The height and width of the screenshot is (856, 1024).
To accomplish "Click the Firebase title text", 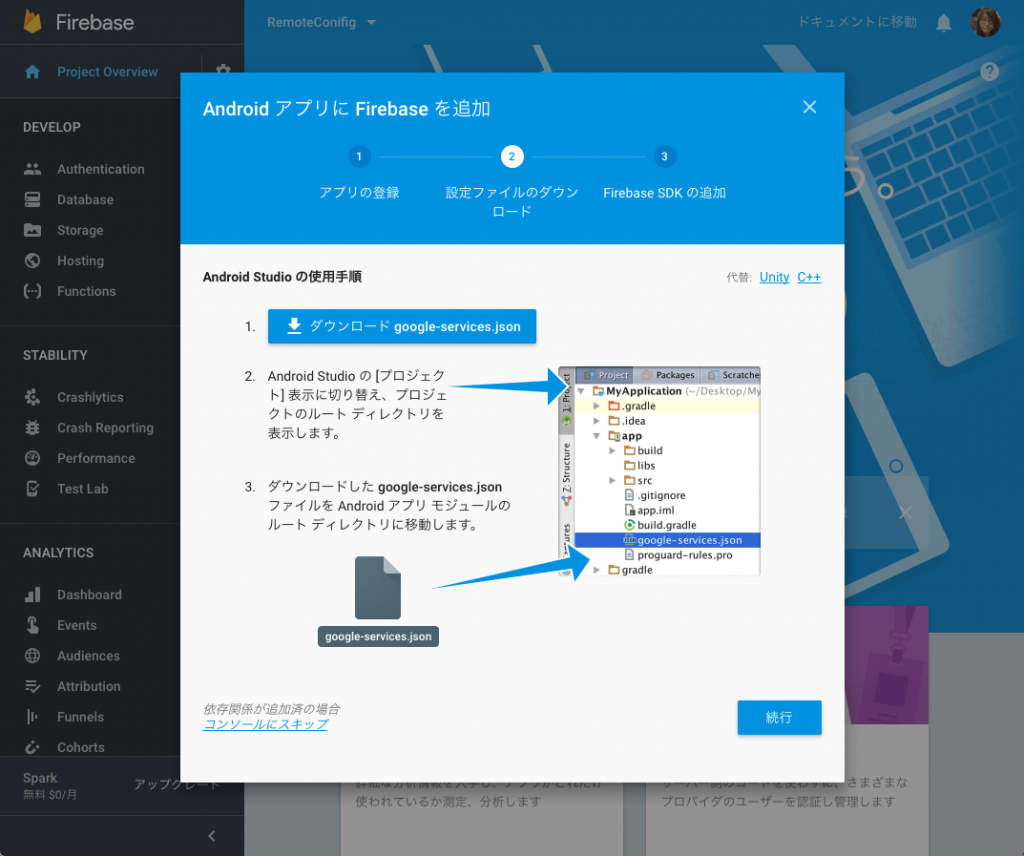I will click(x=95, y=22).
